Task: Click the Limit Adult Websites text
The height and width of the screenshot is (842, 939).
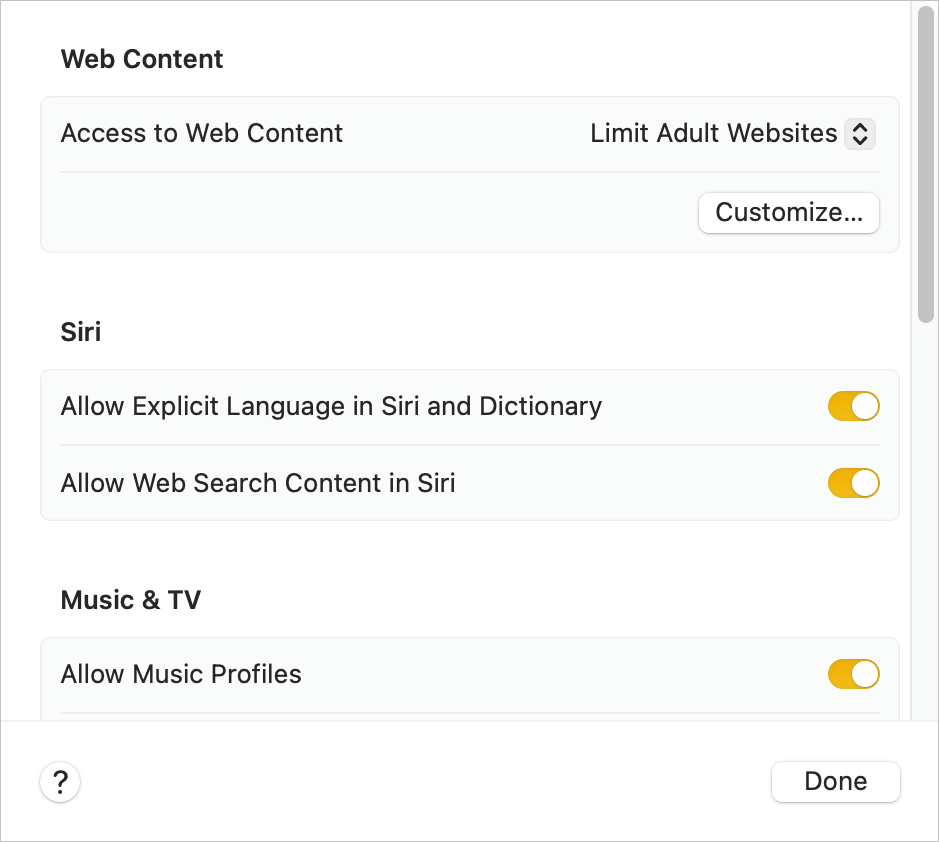Action: [714, 133]
